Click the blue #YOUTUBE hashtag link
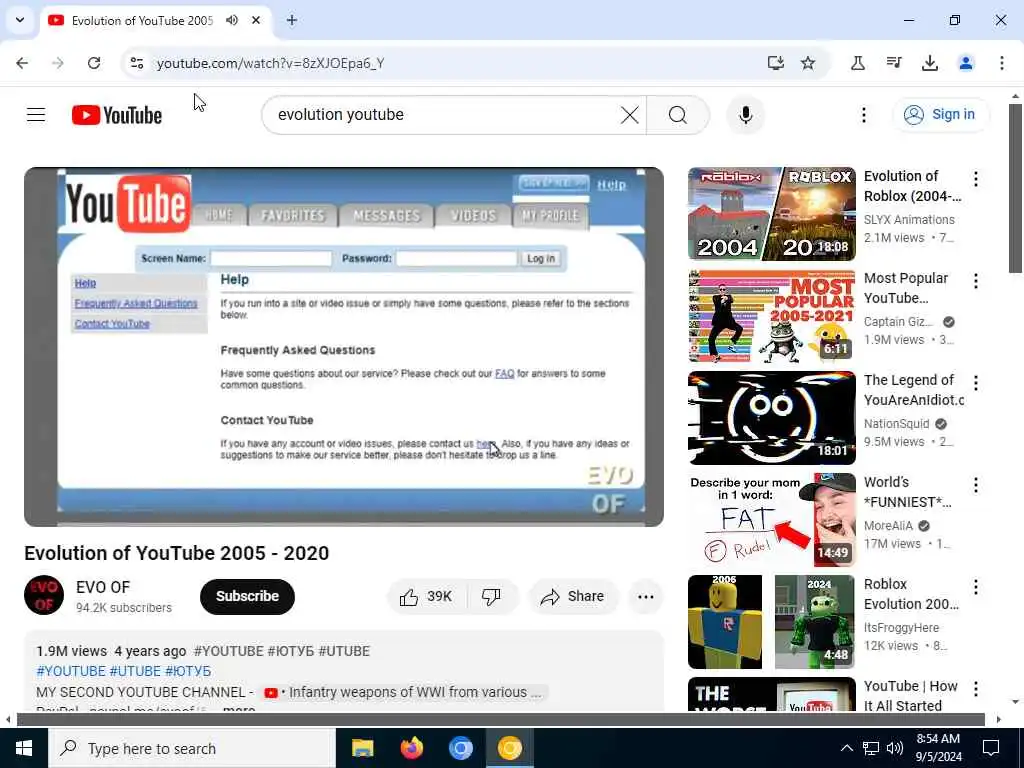Viewport: 1024px width, 768px height. 71,671
